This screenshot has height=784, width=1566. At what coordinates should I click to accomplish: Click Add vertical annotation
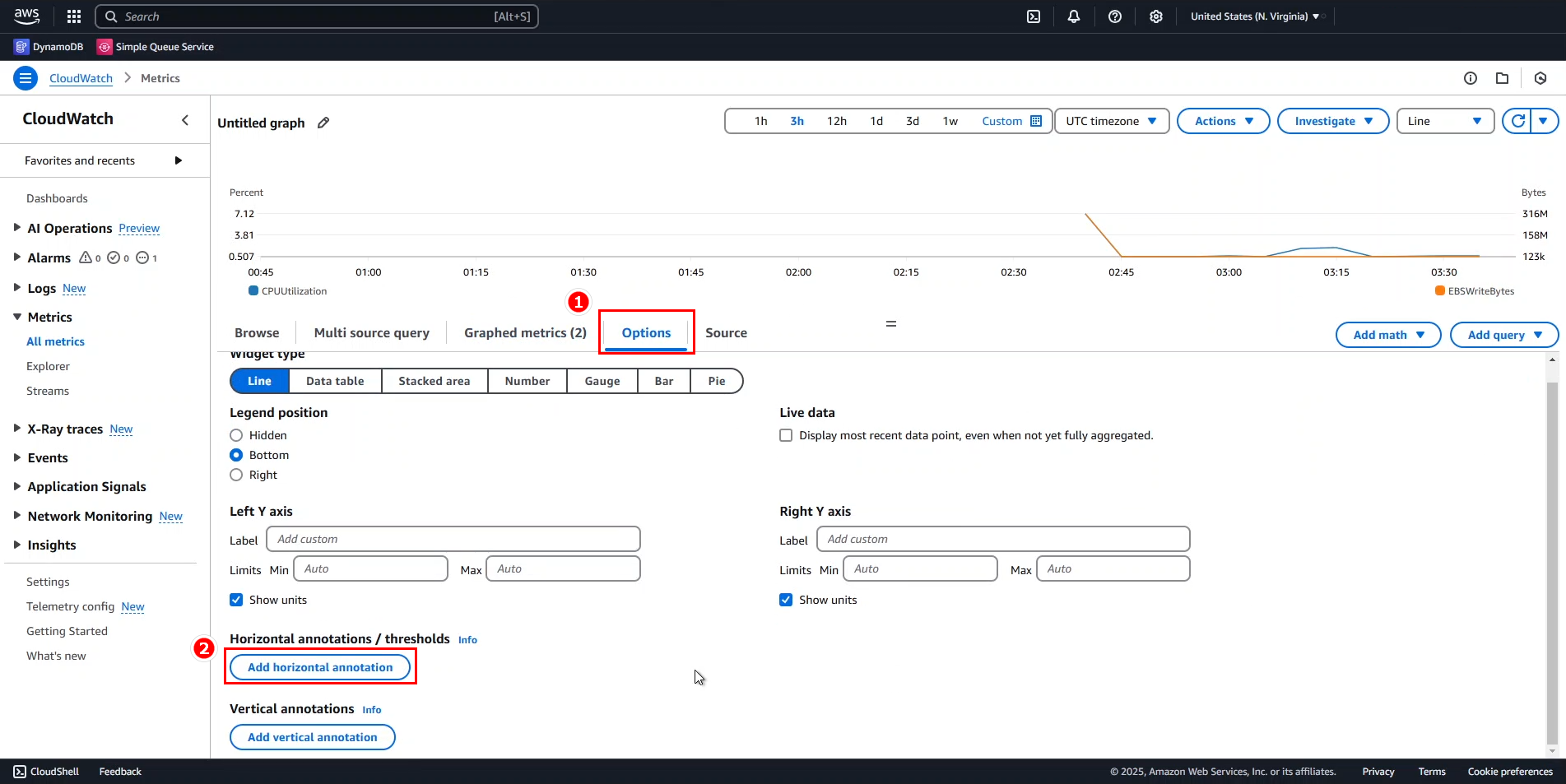312,737
